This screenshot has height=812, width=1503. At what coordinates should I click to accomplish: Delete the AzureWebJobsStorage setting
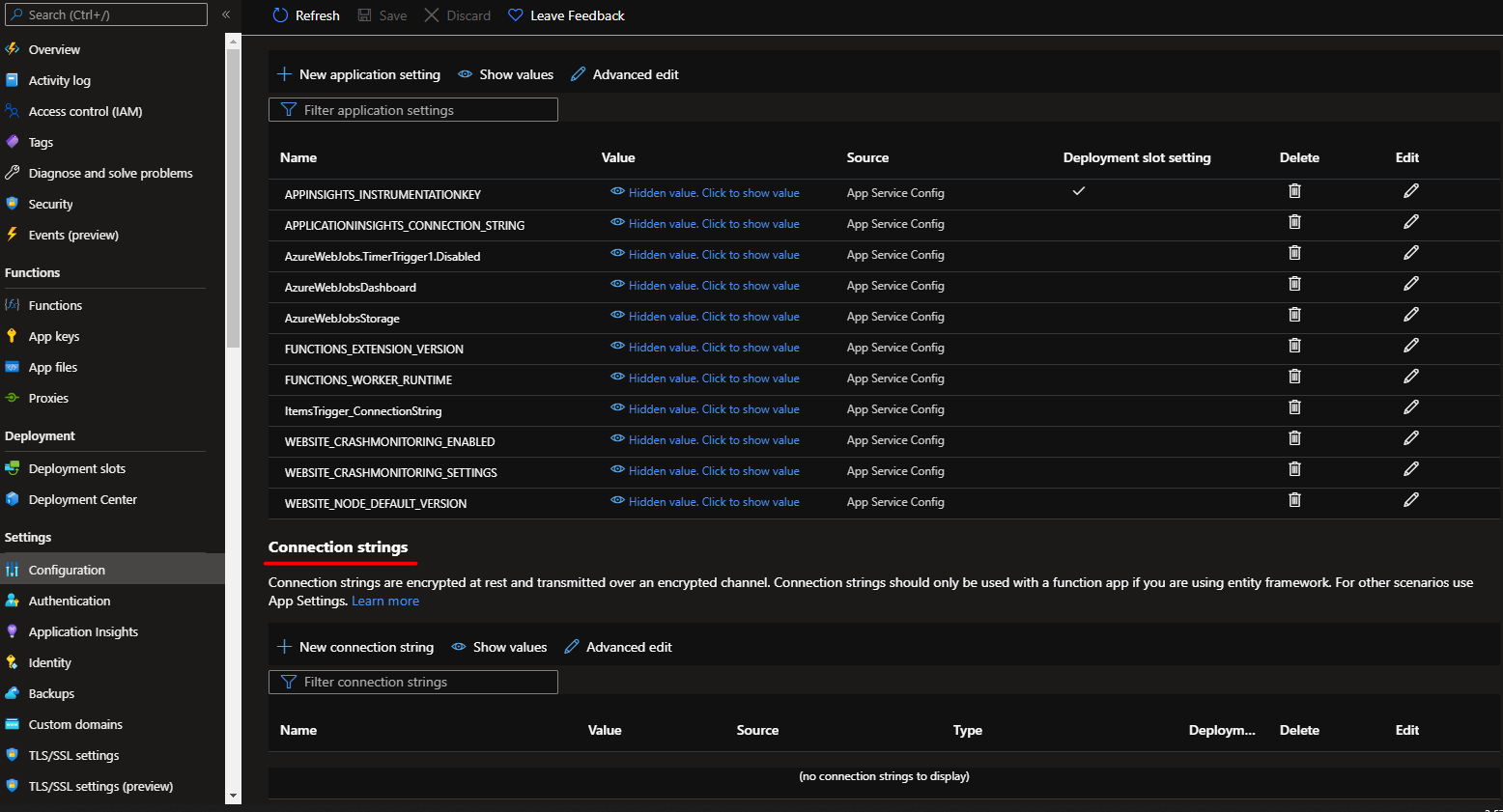tap(1294, 315)
